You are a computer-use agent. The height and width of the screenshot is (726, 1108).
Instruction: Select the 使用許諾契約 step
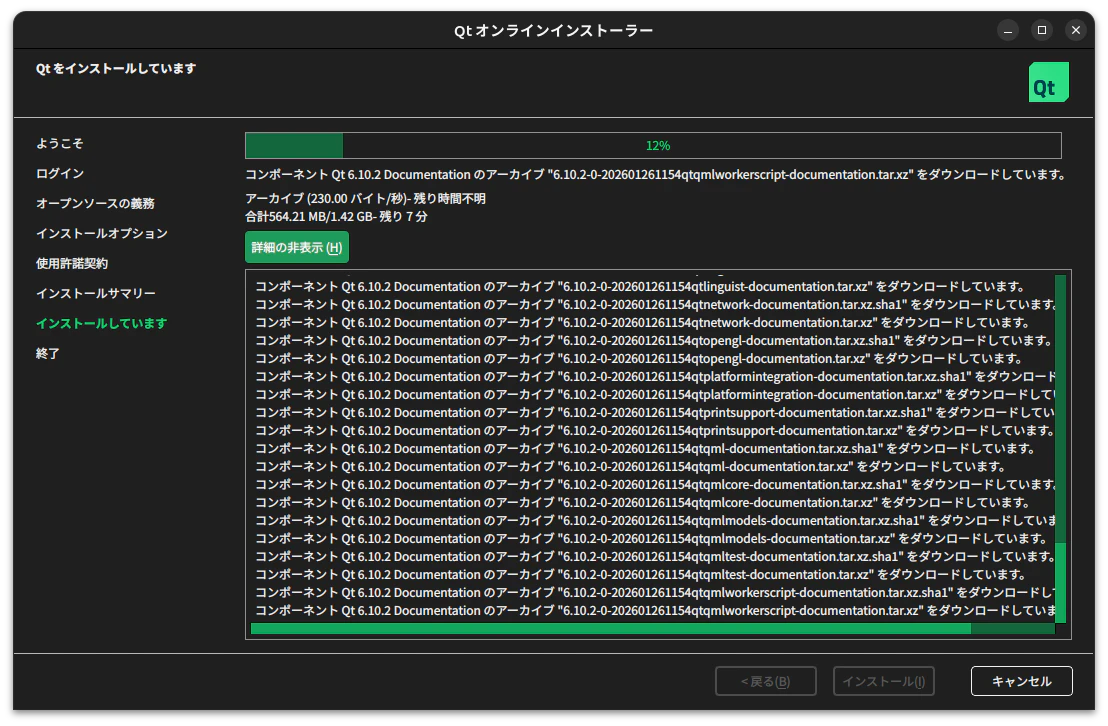(x=72, y=264)
